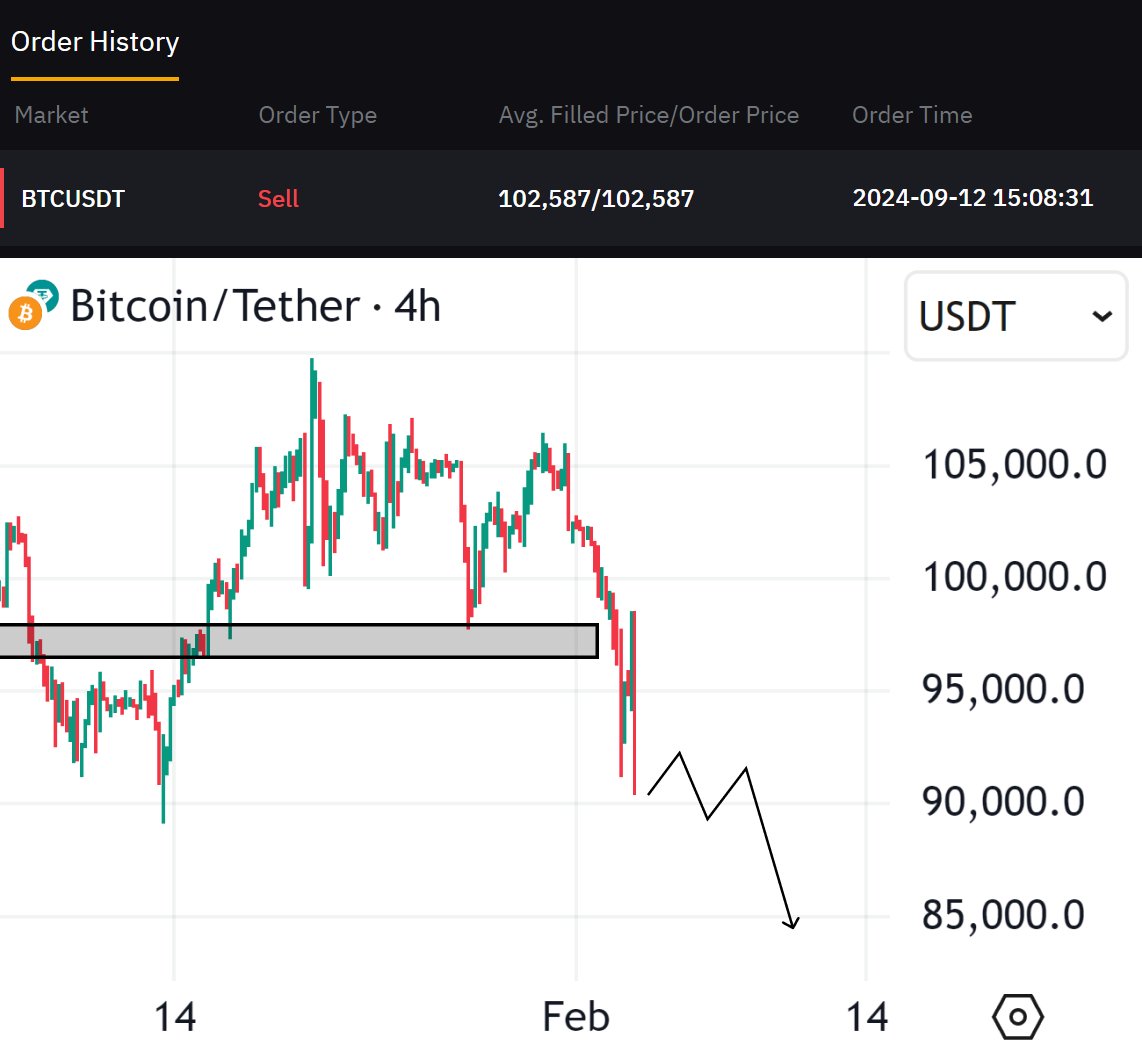Click the projected arrow drawing tip
The image size is (1142, 1059).
click(791, 926)
